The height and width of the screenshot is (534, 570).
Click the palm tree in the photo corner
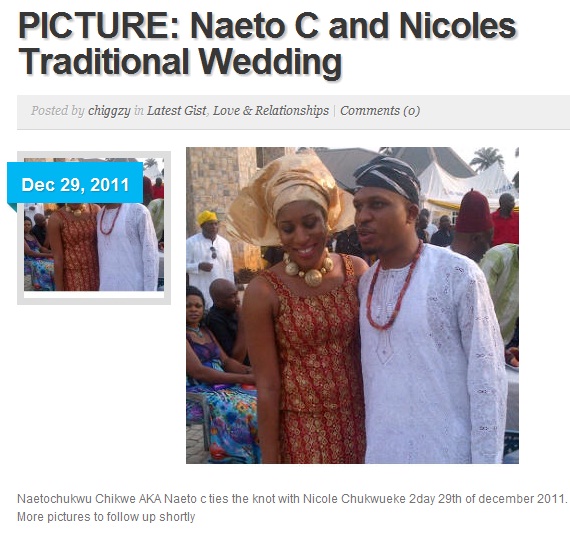click(487, 158)
